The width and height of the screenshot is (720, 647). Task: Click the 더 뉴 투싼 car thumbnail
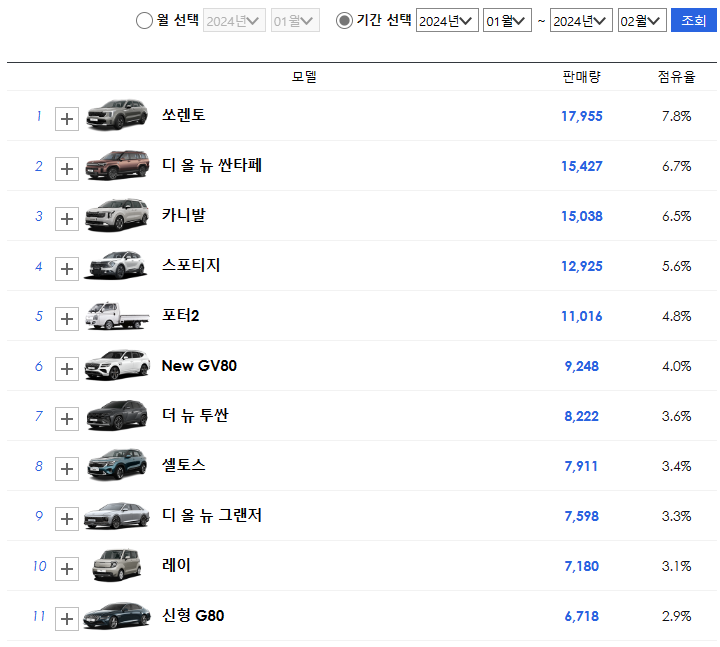[117, 415]
